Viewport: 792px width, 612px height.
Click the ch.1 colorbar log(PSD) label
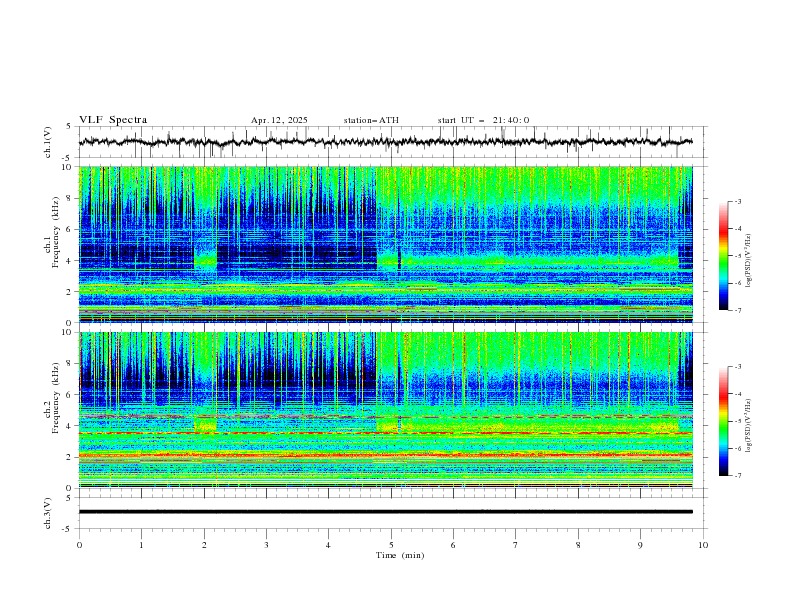click(x=748, y=261)
